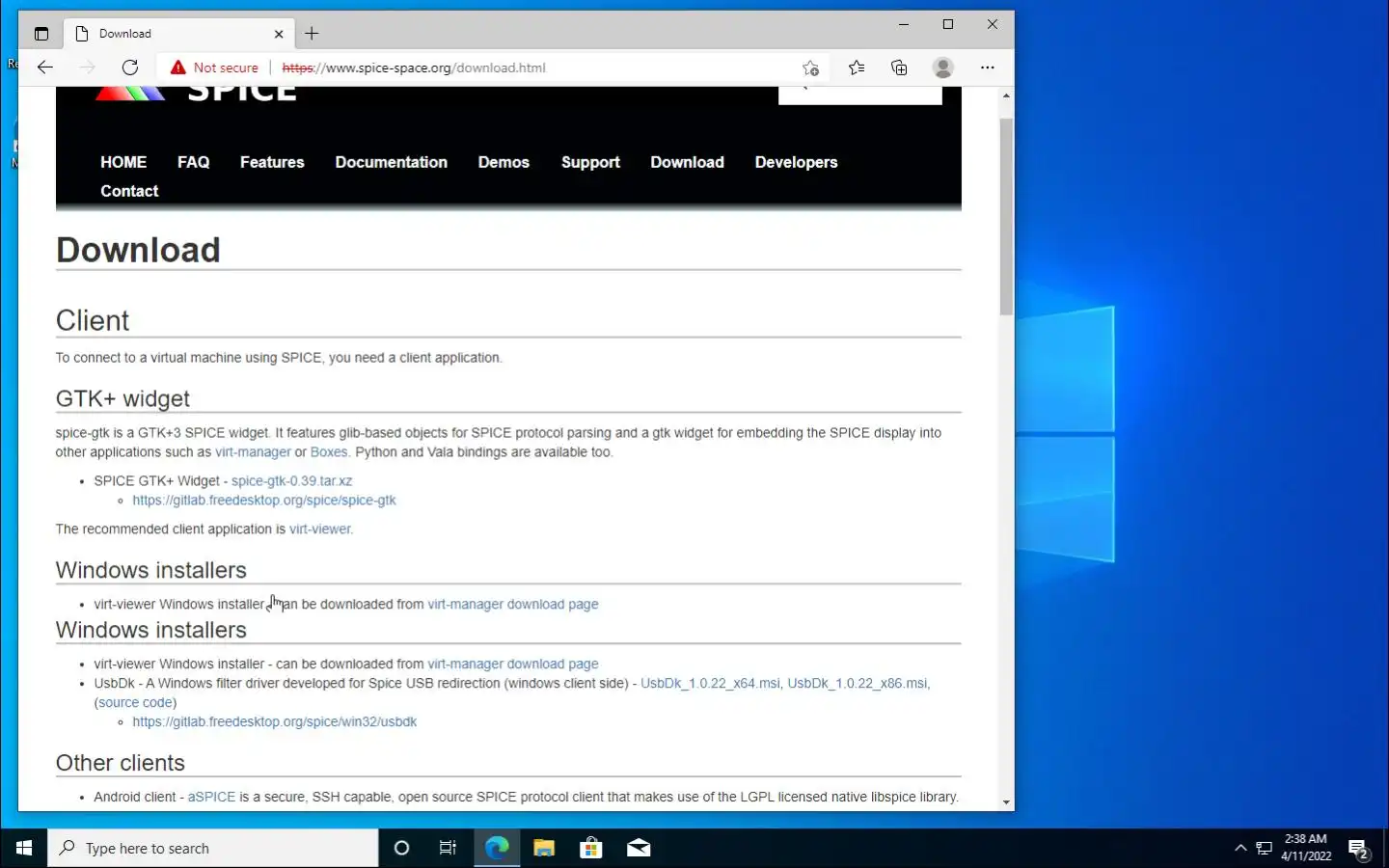Click page scrollbar down arrow
Viewport: 1389px width, 868px height.
pyautogui.click(x=1006, y=802)
